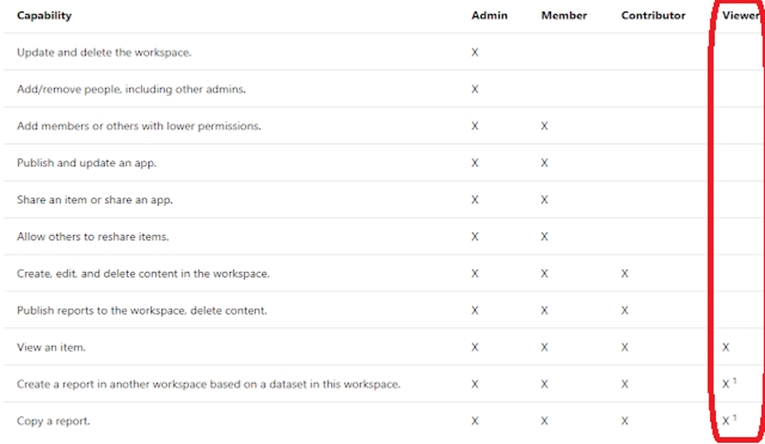765x444 pixels.
Task: Click the Viewer column header
Action: [740, 16]
